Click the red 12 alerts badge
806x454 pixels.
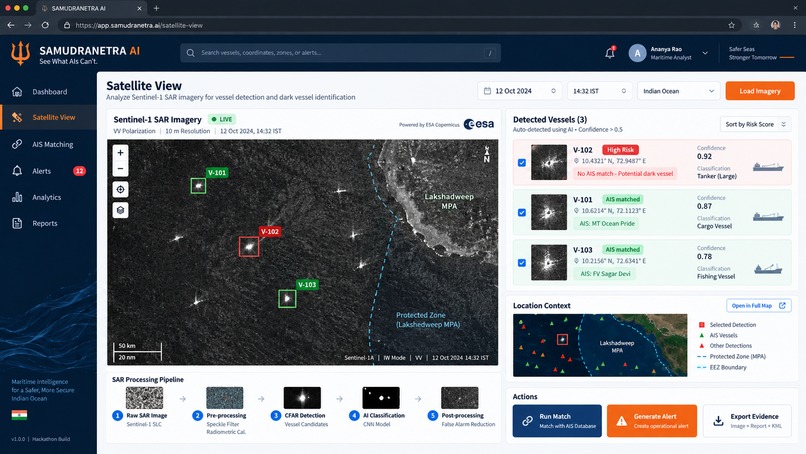click(79, 171)
